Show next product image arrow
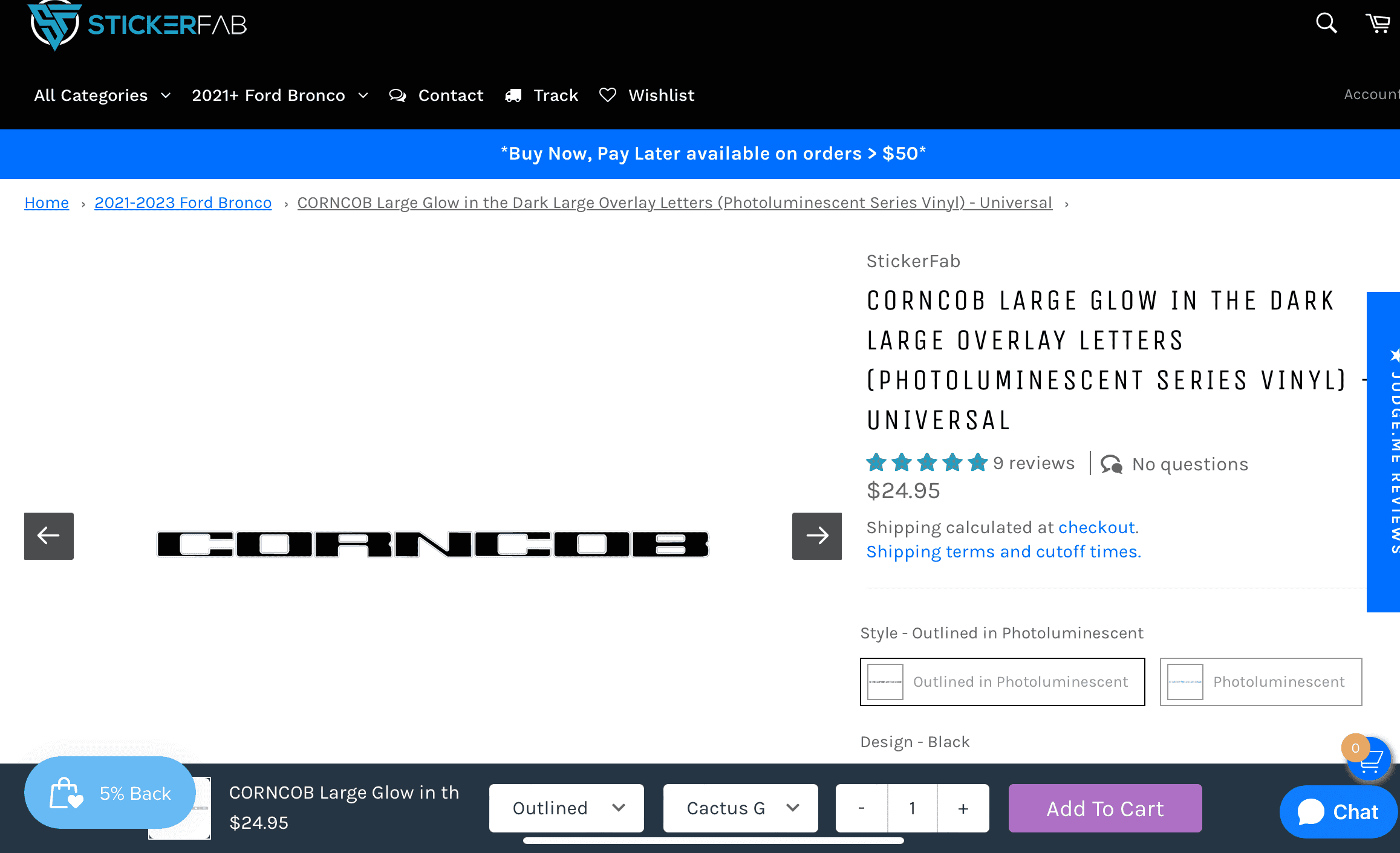The height and width of the screenshot is (853, 1400). pos(817,536)
